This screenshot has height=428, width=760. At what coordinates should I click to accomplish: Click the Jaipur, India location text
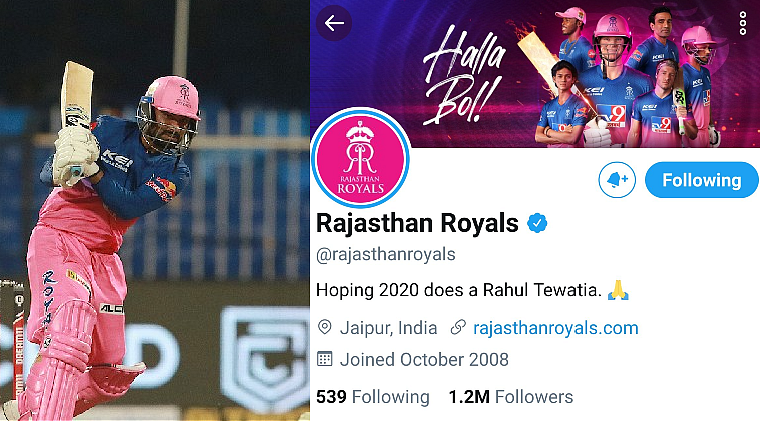click(x=388, y=328)
